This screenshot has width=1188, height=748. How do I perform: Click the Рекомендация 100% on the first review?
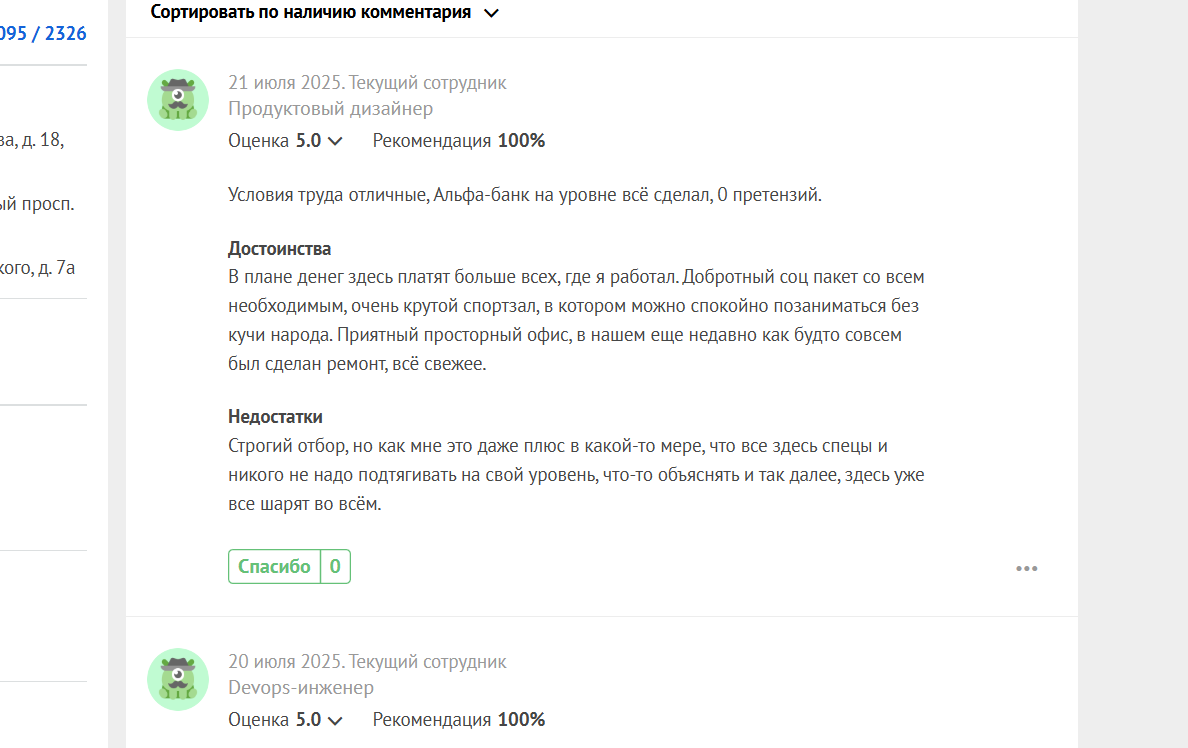458,141
